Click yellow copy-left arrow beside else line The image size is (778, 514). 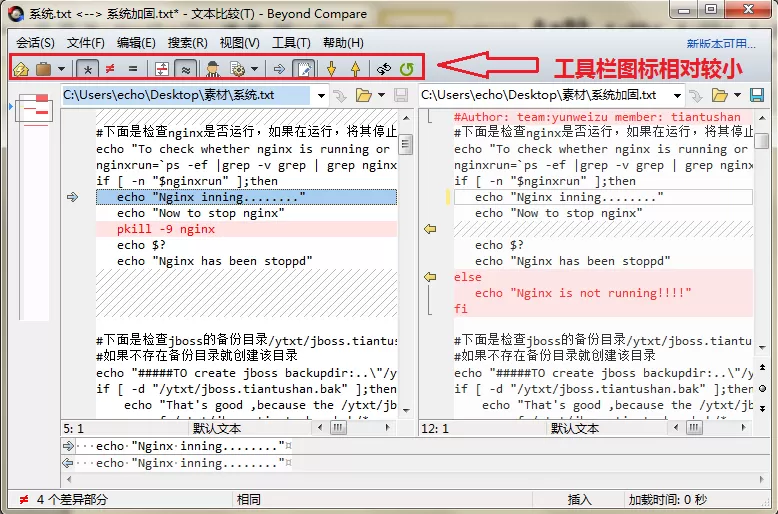(x=430, y=277)
